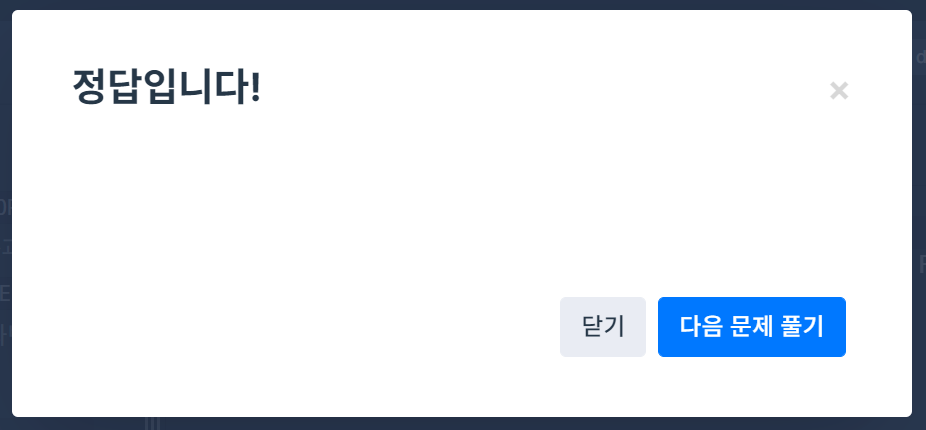Screen dimensions: 926x430
Task: Go to the next problem via 다음 문제 풀기
Action: point(752,327)
